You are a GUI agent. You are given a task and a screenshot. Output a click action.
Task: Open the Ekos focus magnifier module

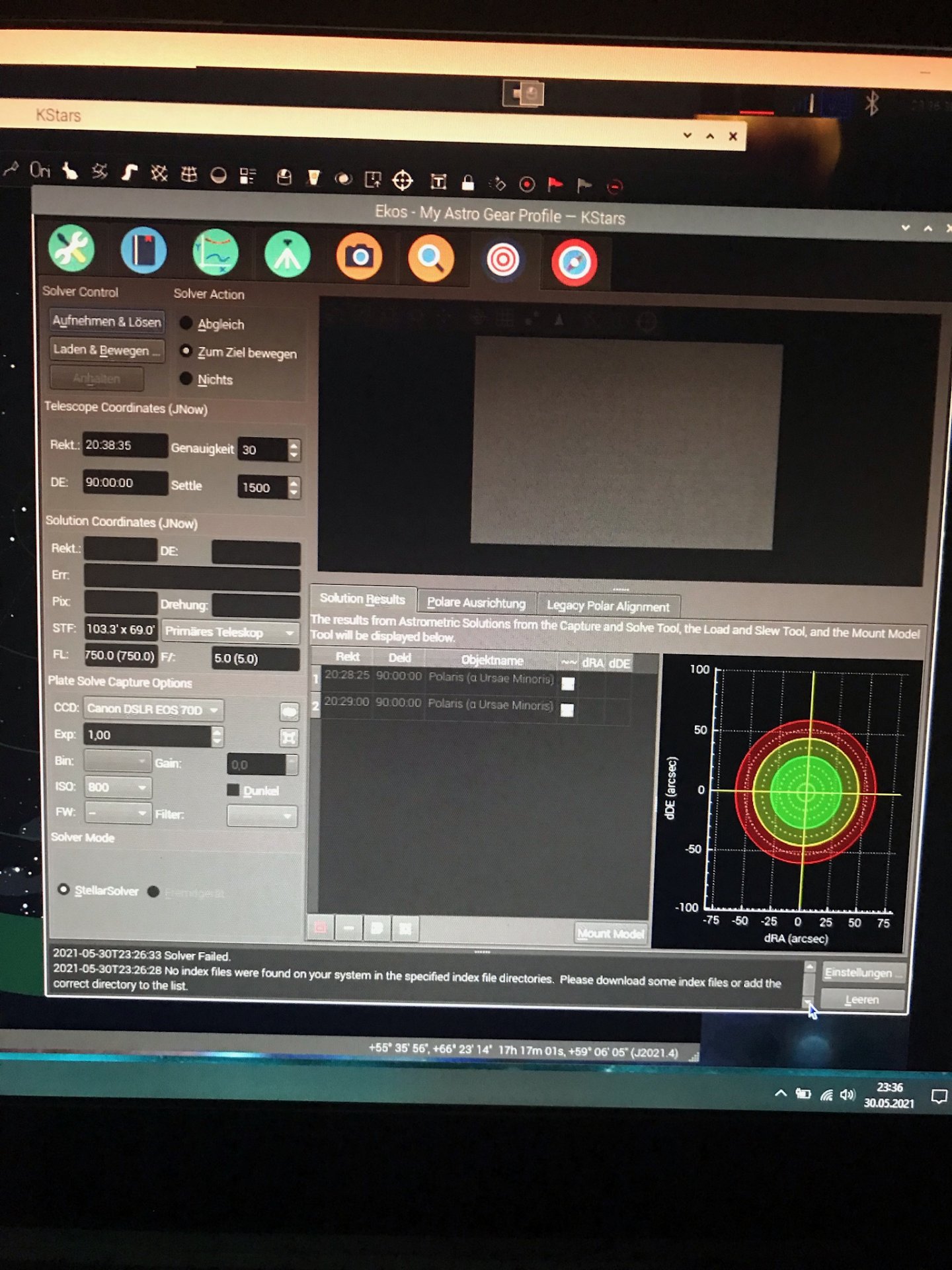(x=430, y=259)
